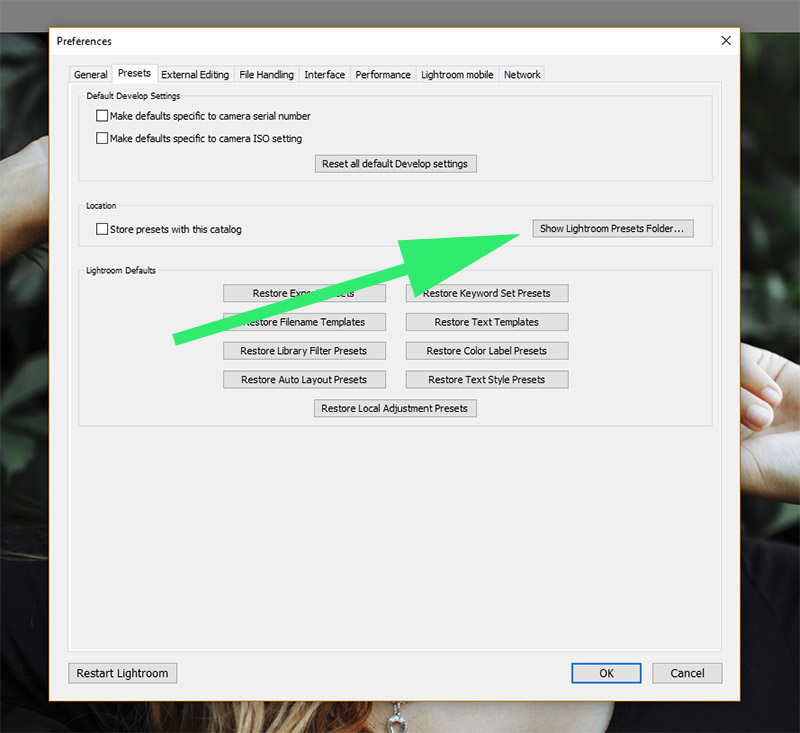The height and width of the screenshot is (733, 800).
Task: Enable defaults specific to camera serial number
Action: [x=102, y=116]
